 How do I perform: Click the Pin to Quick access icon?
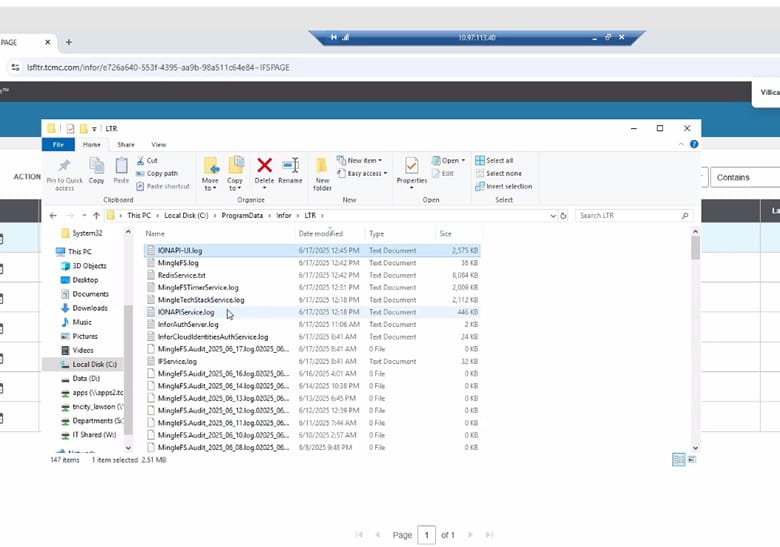click(x=64, y=166)
